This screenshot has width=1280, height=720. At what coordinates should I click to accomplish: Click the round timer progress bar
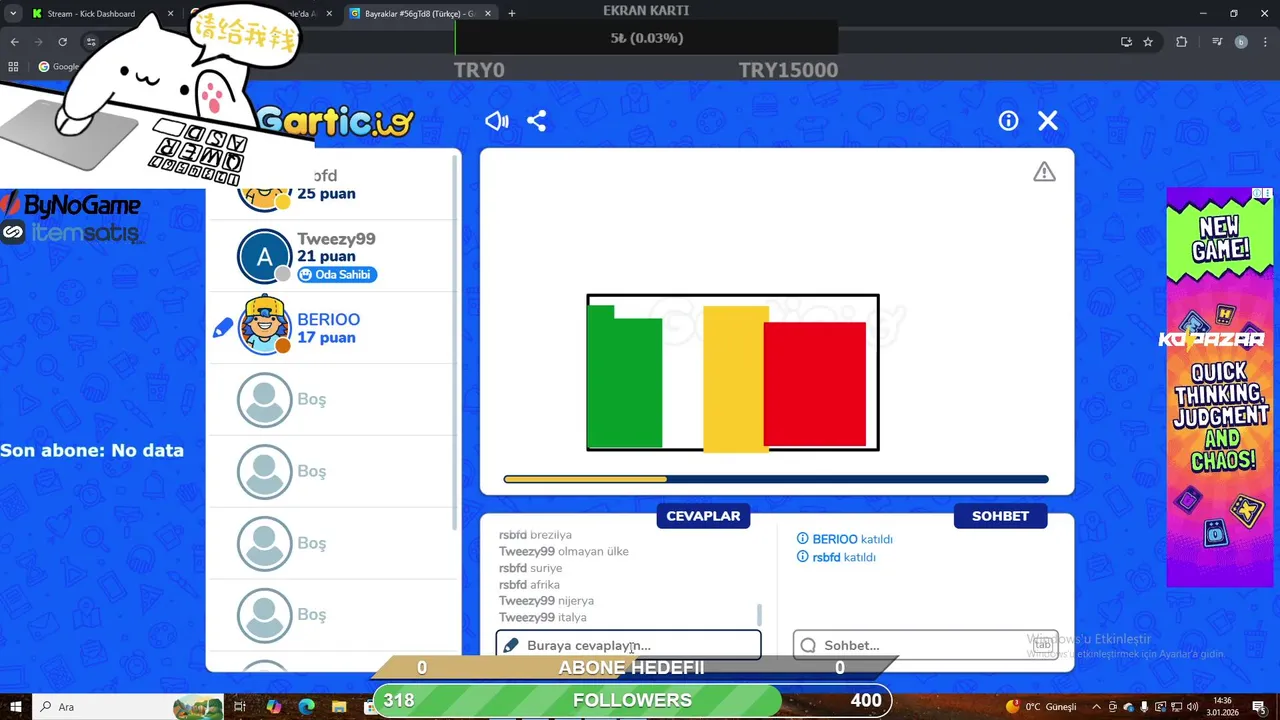[x=776, y=479]
